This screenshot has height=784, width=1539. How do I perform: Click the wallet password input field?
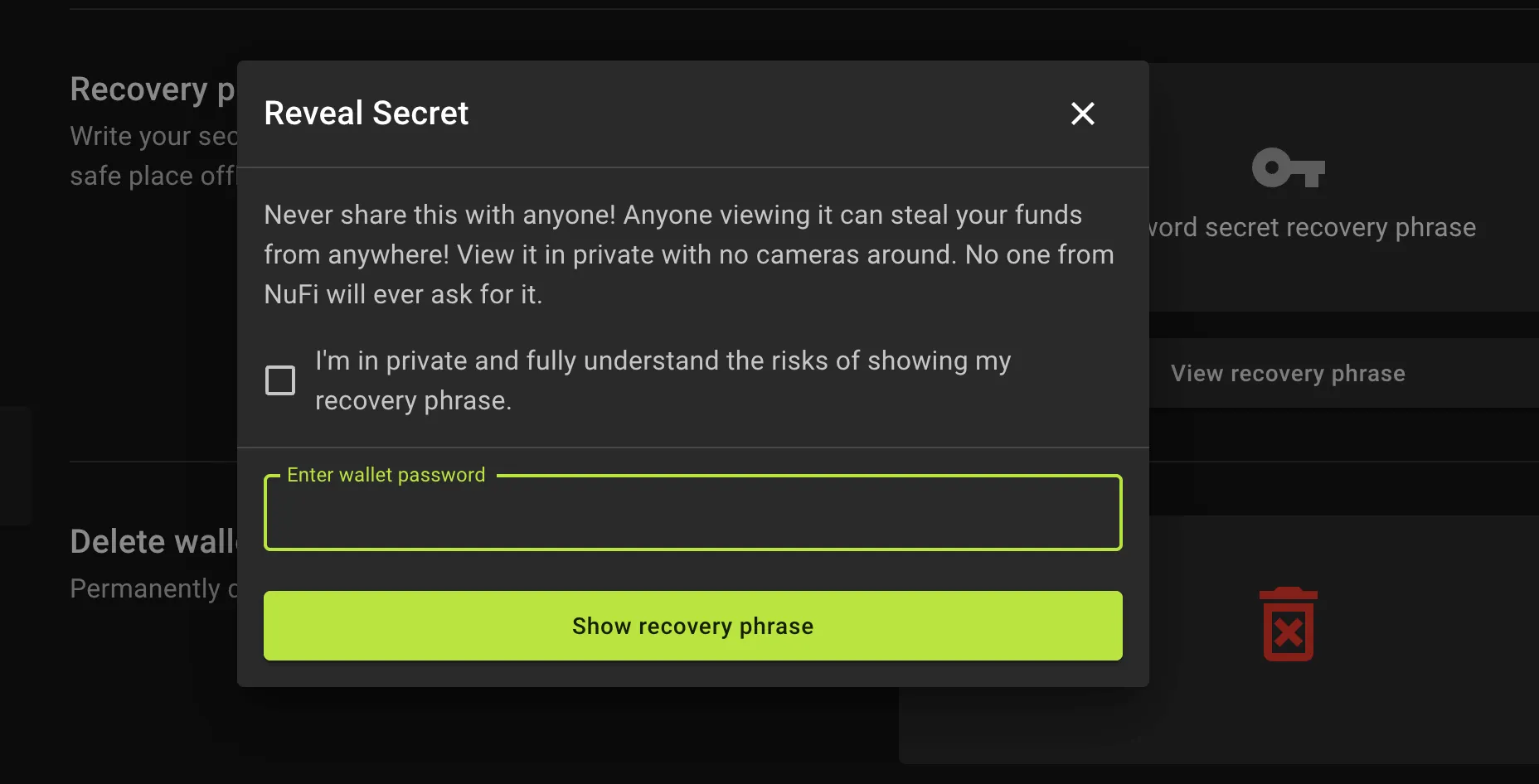[692, 514]
